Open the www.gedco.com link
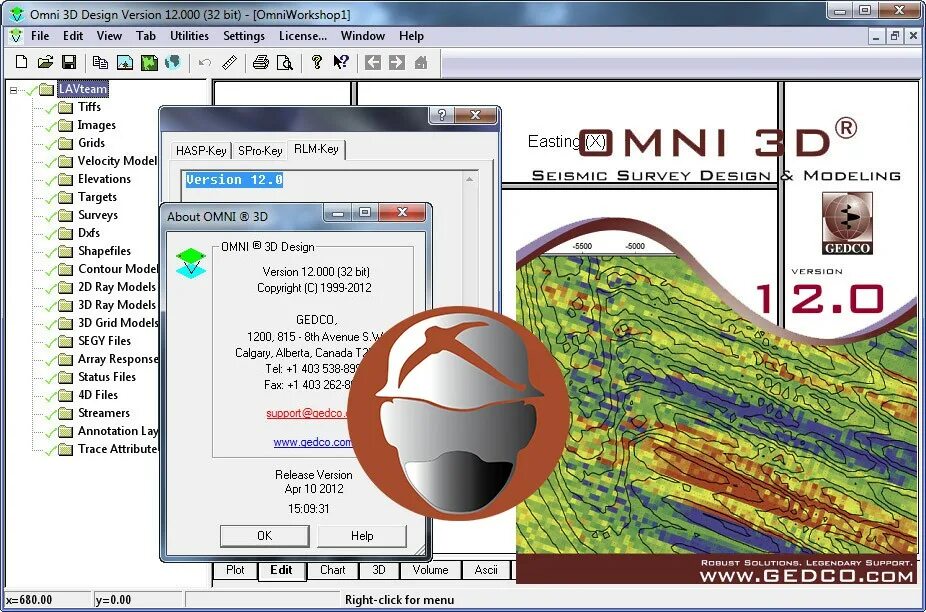The height and width of the screenshot is (612, 926). [x=312, y=442]
